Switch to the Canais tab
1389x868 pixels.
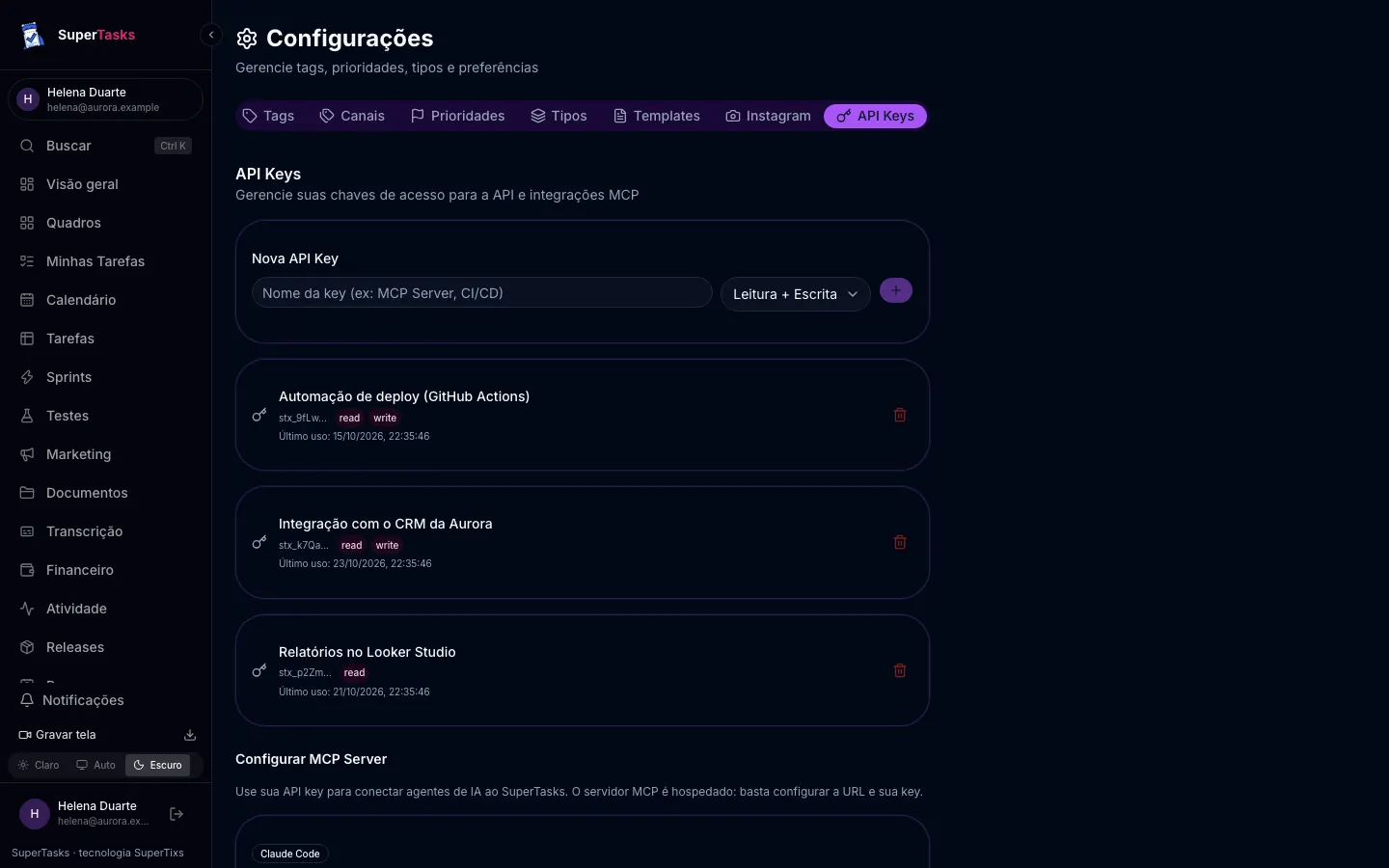(352, 116)
